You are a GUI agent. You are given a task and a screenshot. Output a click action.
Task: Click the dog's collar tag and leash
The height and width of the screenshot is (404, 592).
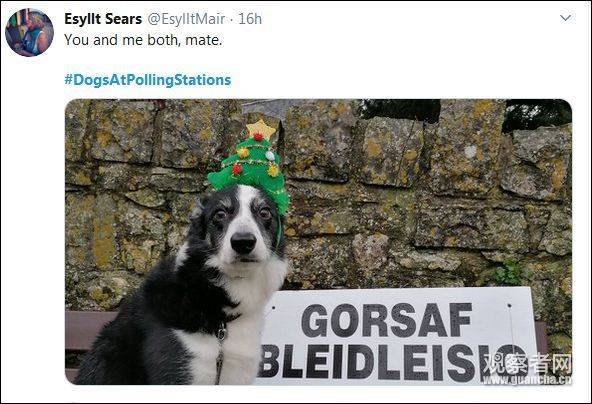coord(220,351)
